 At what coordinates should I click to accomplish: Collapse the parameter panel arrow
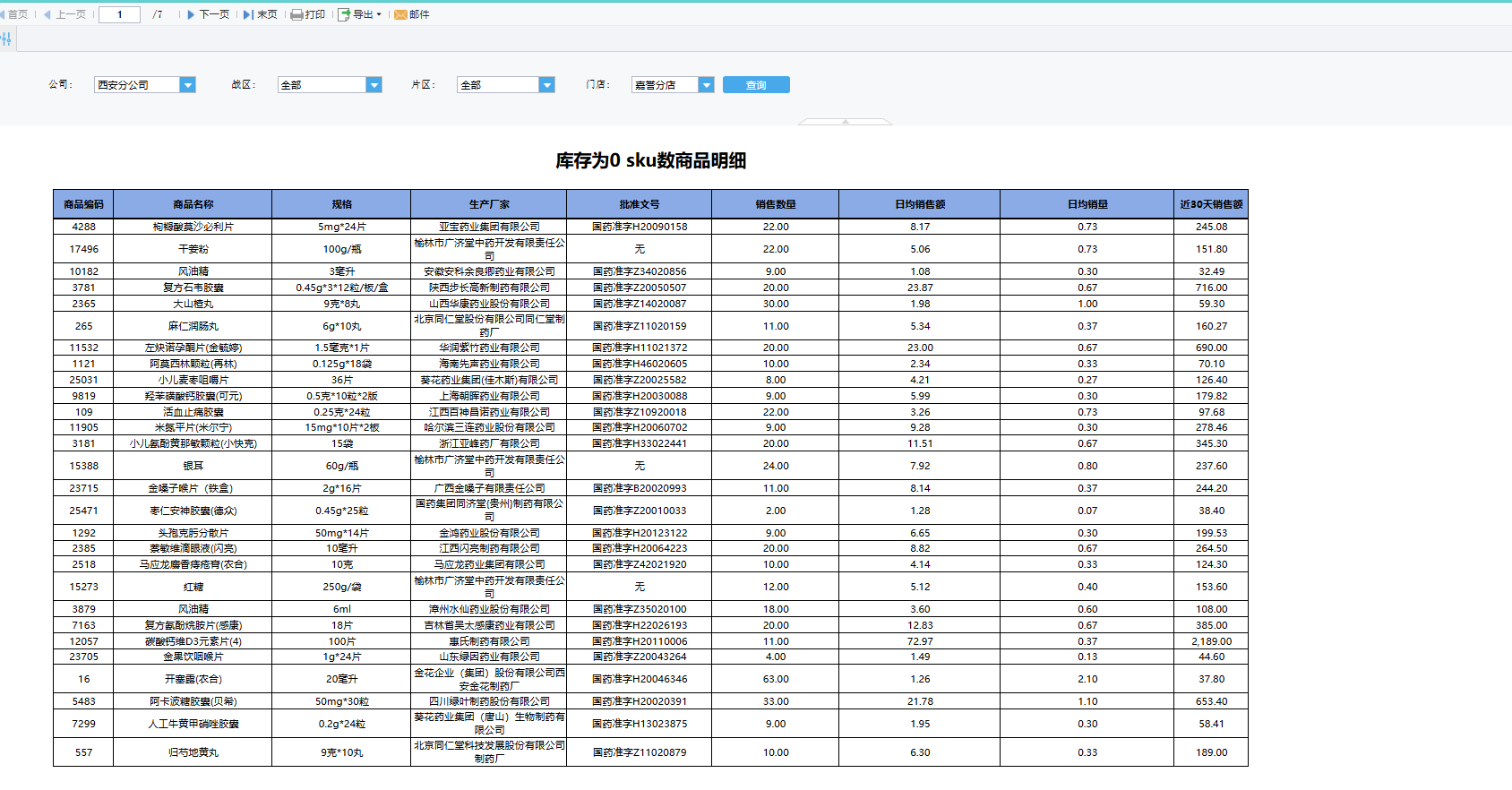(x=845, y=121)
